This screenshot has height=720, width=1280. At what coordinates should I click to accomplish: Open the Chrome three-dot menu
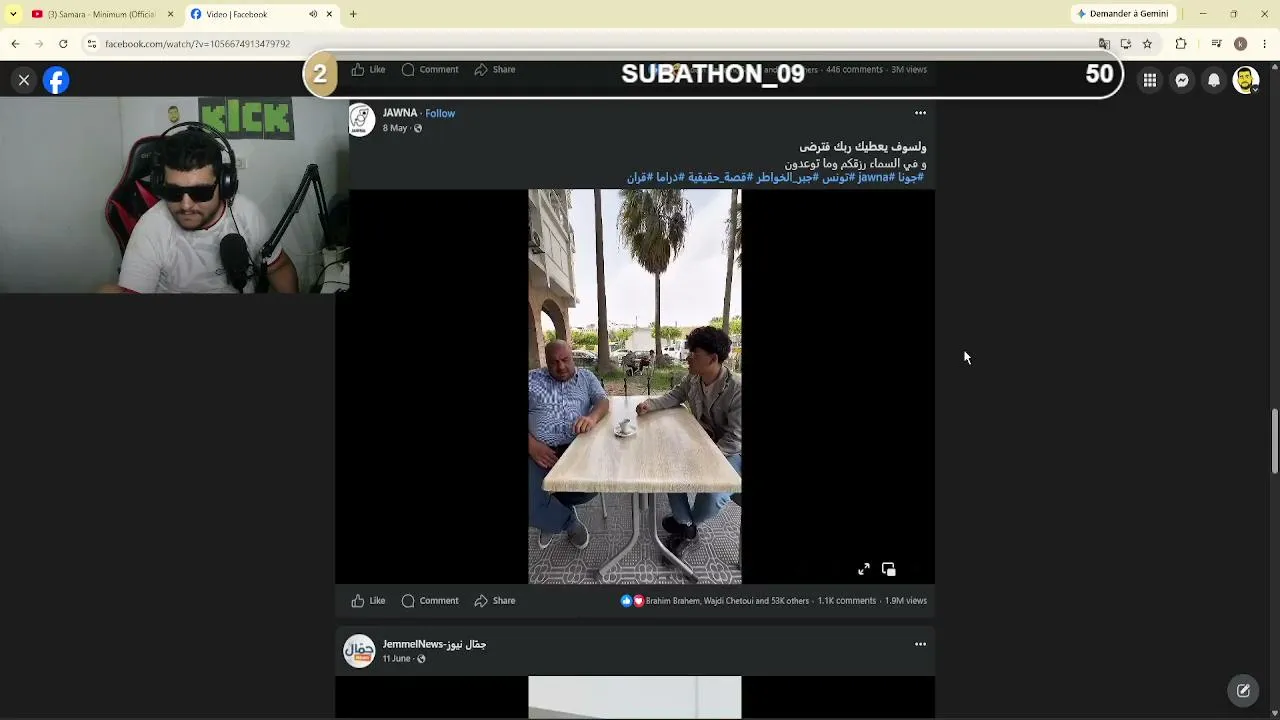[1265, 44]
